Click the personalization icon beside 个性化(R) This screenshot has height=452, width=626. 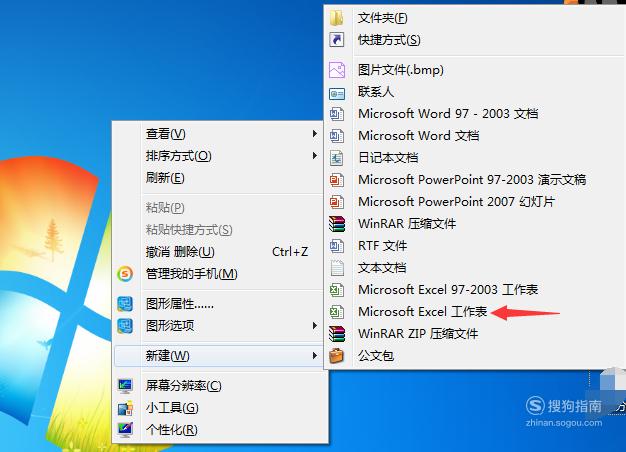(125, 430)
